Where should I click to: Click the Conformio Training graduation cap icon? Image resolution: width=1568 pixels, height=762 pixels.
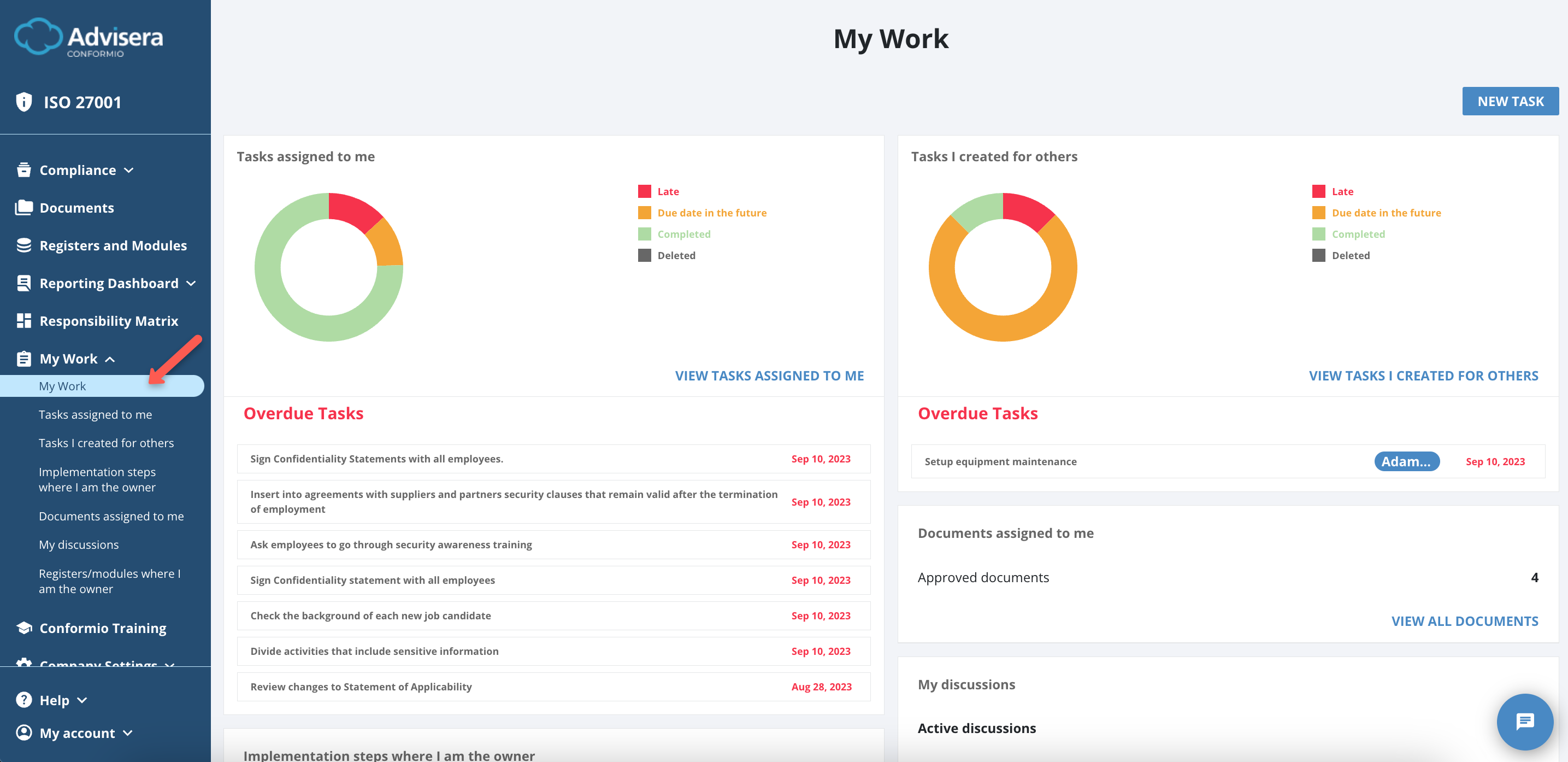[x=23, y=628]
